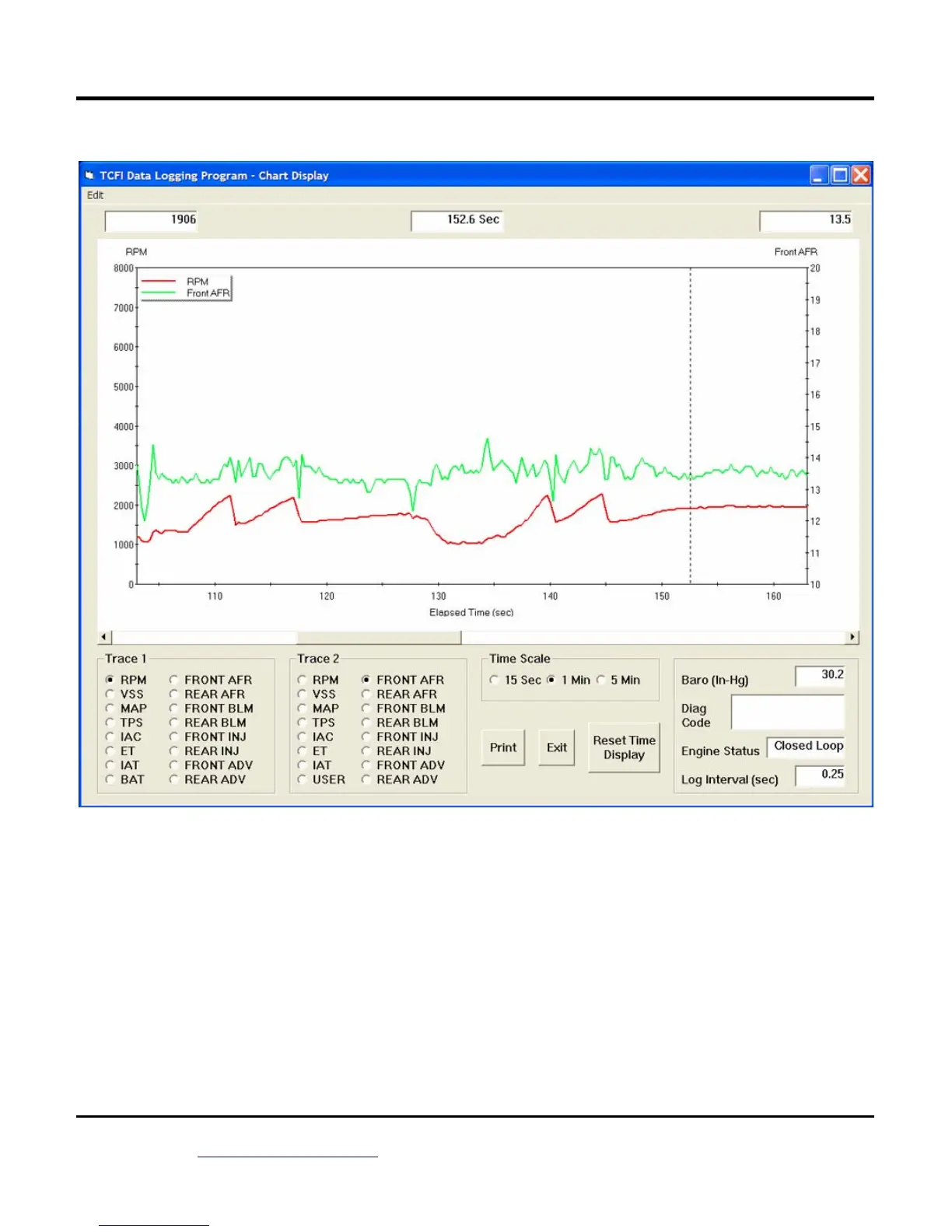Select USER radio in Trace 2

tap(302, 779)
